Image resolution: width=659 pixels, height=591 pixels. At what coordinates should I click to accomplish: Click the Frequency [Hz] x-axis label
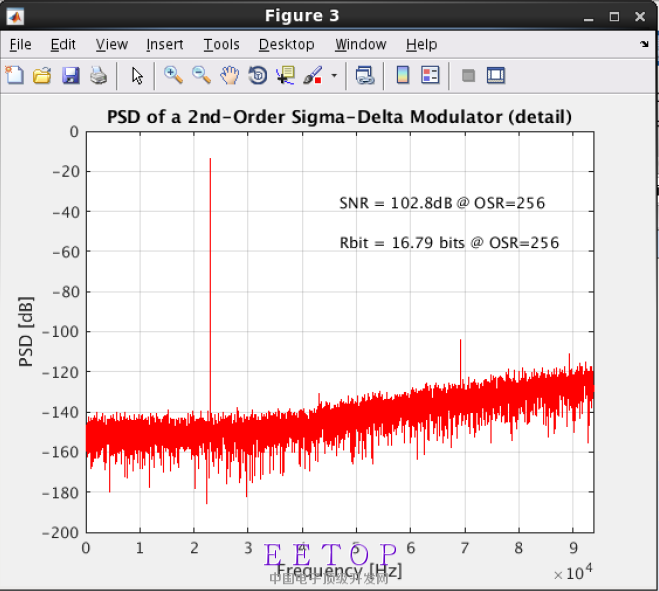[x=340, y=571]
